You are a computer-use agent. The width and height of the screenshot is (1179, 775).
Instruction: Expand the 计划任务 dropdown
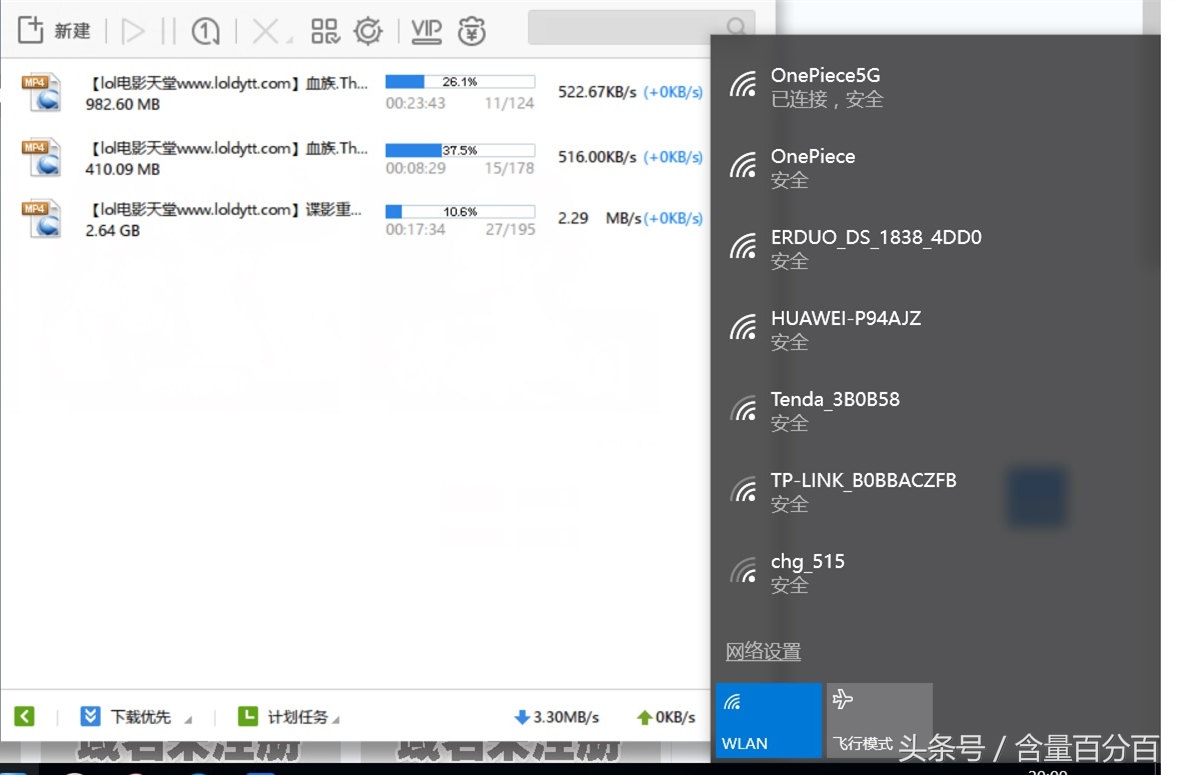click(x=289, y=717)
